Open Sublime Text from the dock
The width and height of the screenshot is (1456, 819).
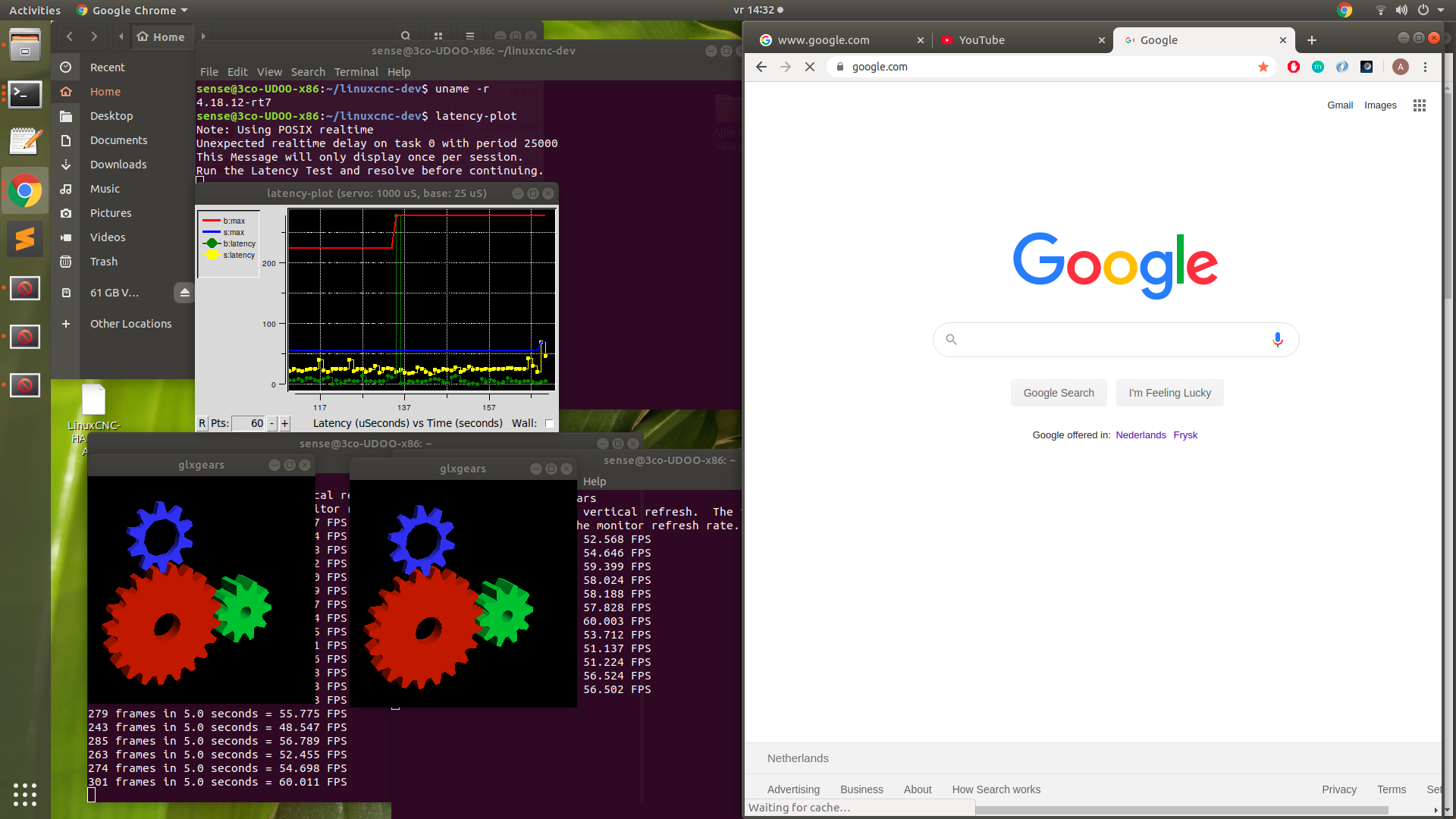point(25,239)
